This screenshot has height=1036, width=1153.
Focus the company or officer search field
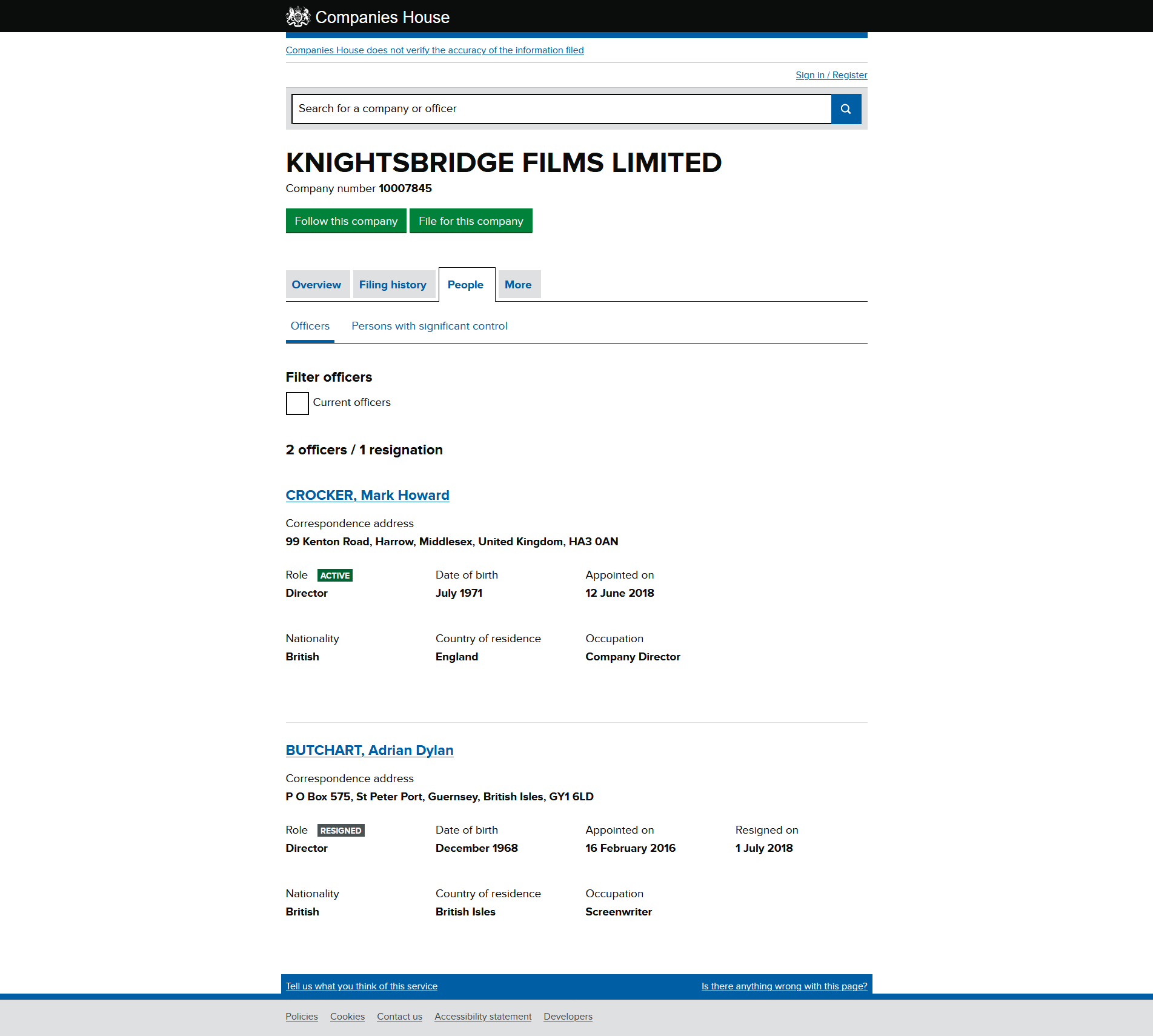coord(562,109)
